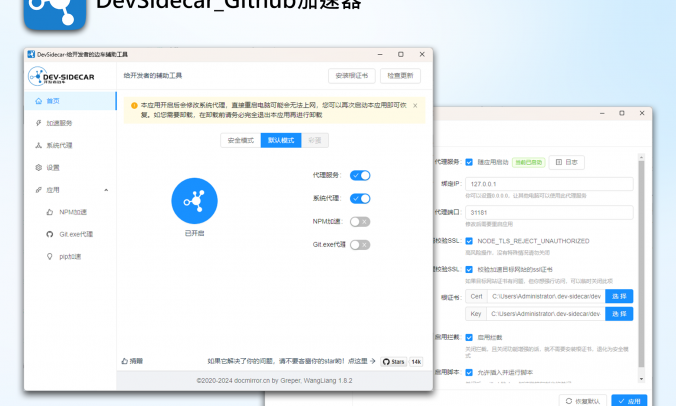Click the settings window vertical scrollbar thumb

click(642, 264)
